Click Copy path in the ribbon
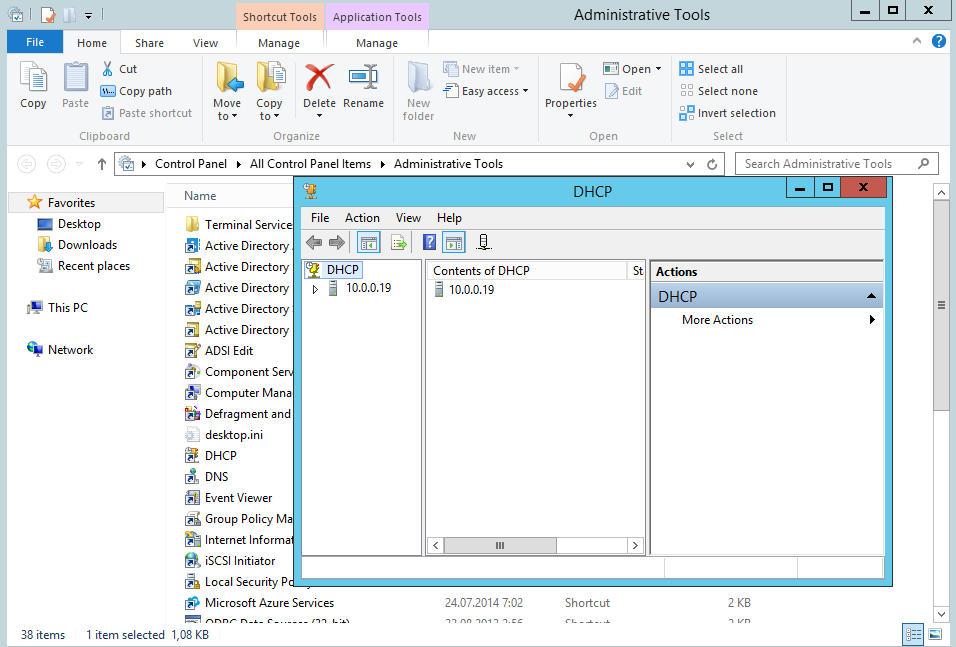The width and height of the screenshot is (956, 647). point(137,91)
